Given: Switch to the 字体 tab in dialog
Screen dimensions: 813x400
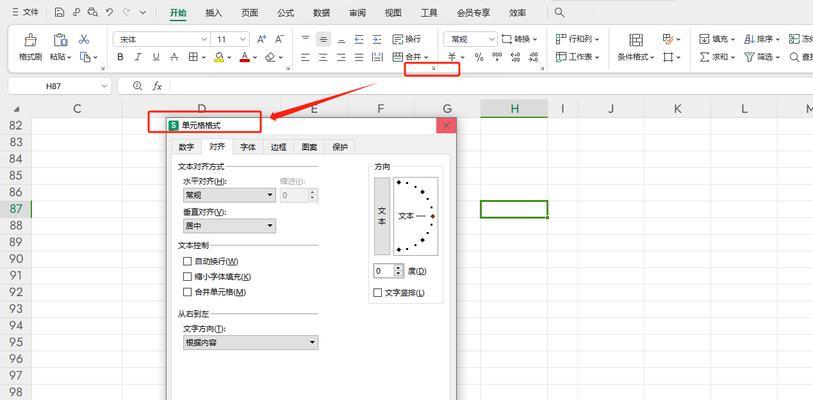Looking at the screenshot, I should coord(248,147).
